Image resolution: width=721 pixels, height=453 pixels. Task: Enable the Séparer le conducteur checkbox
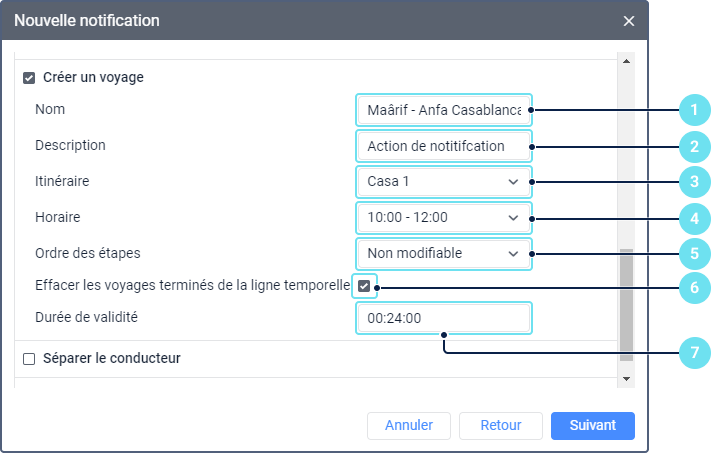(x=29, y=359)
